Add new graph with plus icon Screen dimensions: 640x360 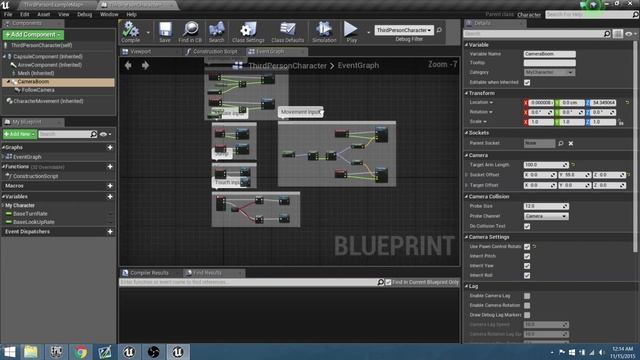[x=110, y=147]
